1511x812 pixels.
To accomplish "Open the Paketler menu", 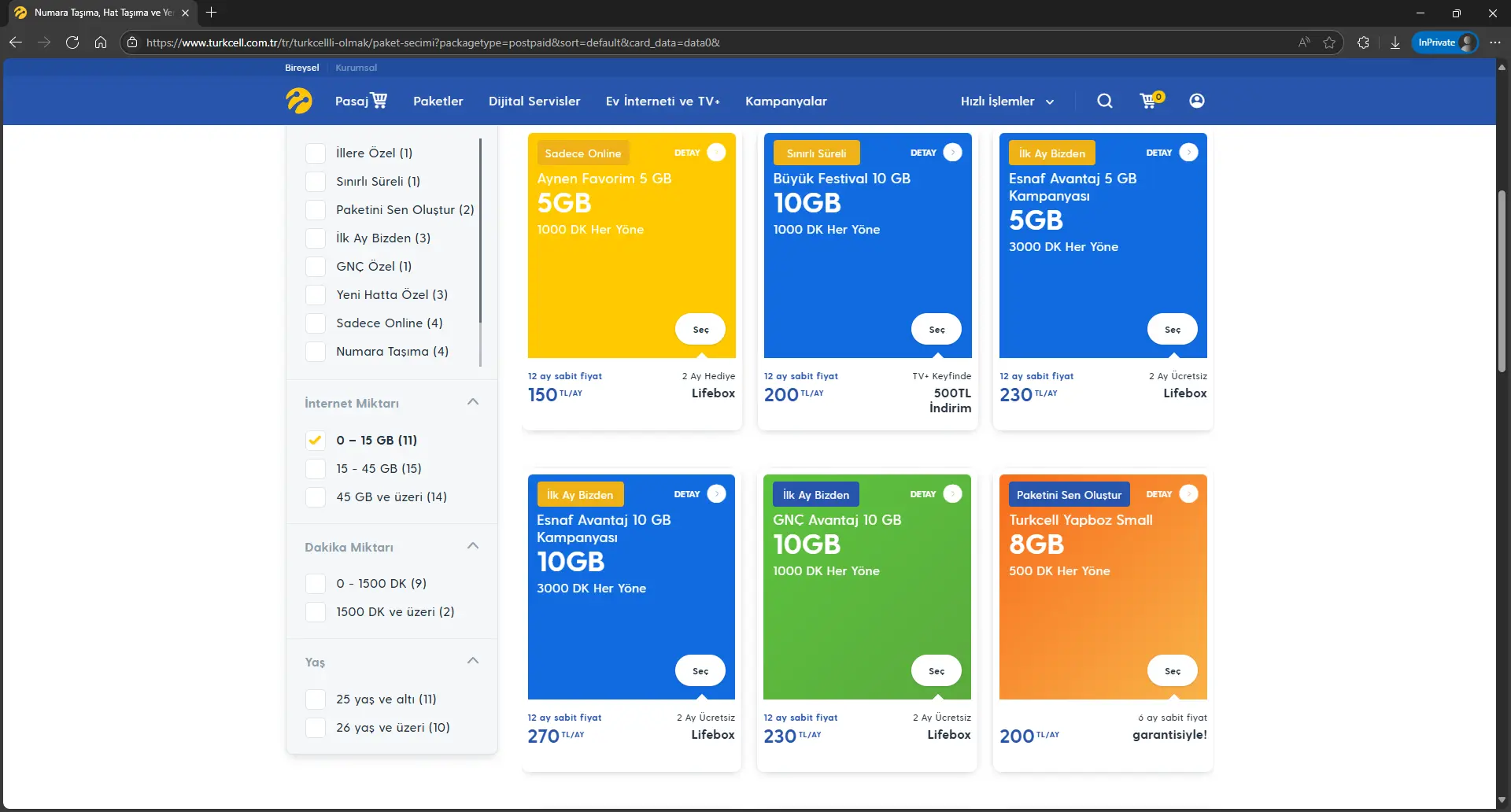I will 438,101.
